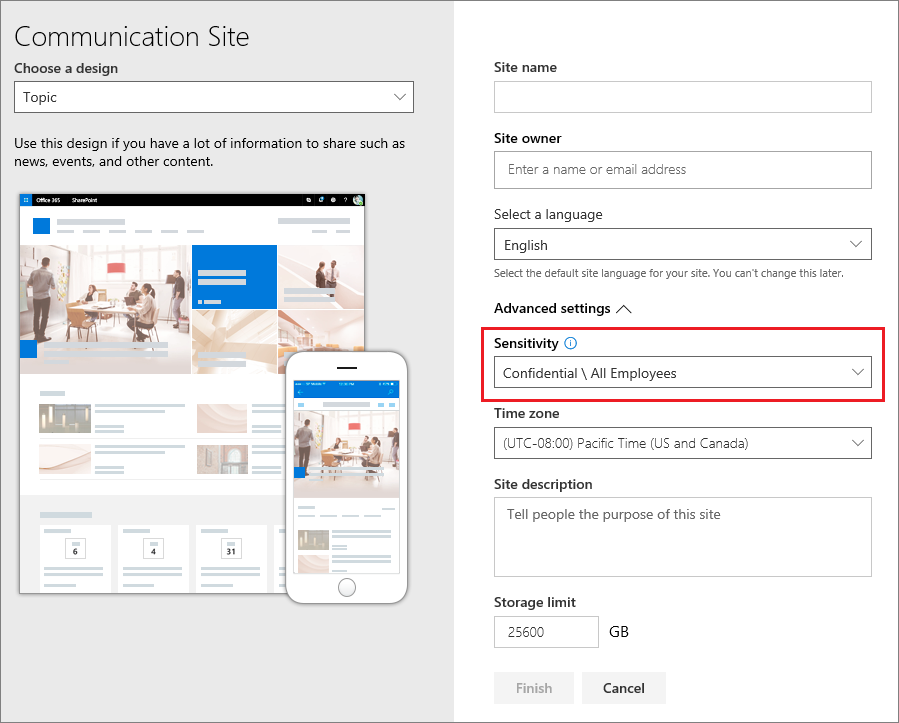Open the Choose a design dropdown

click(214, 97)
